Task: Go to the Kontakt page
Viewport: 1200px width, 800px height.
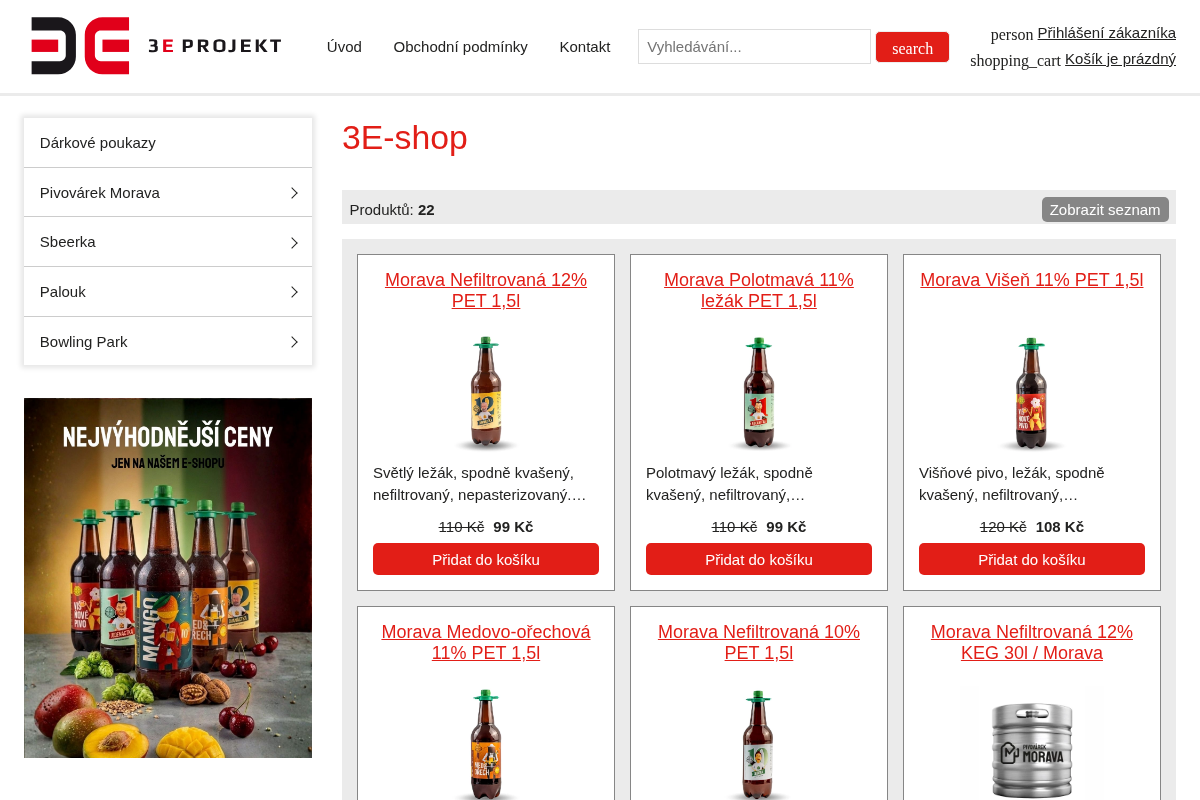Action: tap(585, 46)
